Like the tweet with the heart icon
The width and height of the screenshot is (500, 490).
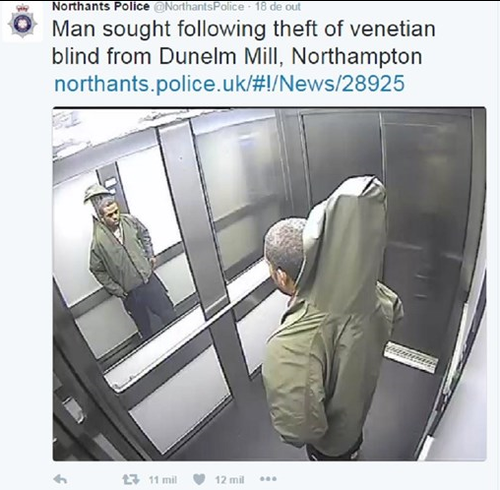199,479
